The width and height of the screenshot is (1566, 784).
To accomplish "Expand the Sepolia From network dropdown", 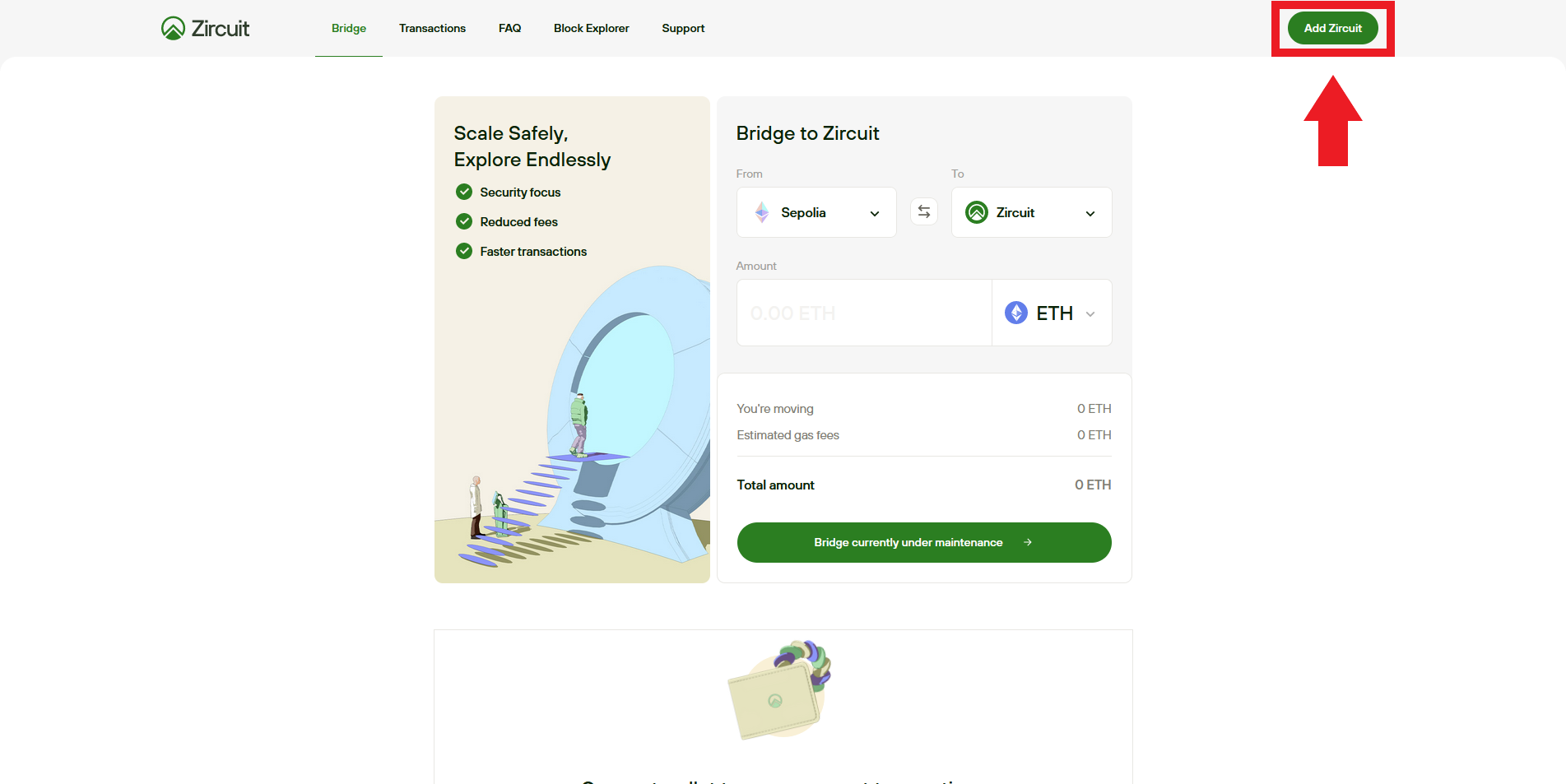I will click(874, 213).
